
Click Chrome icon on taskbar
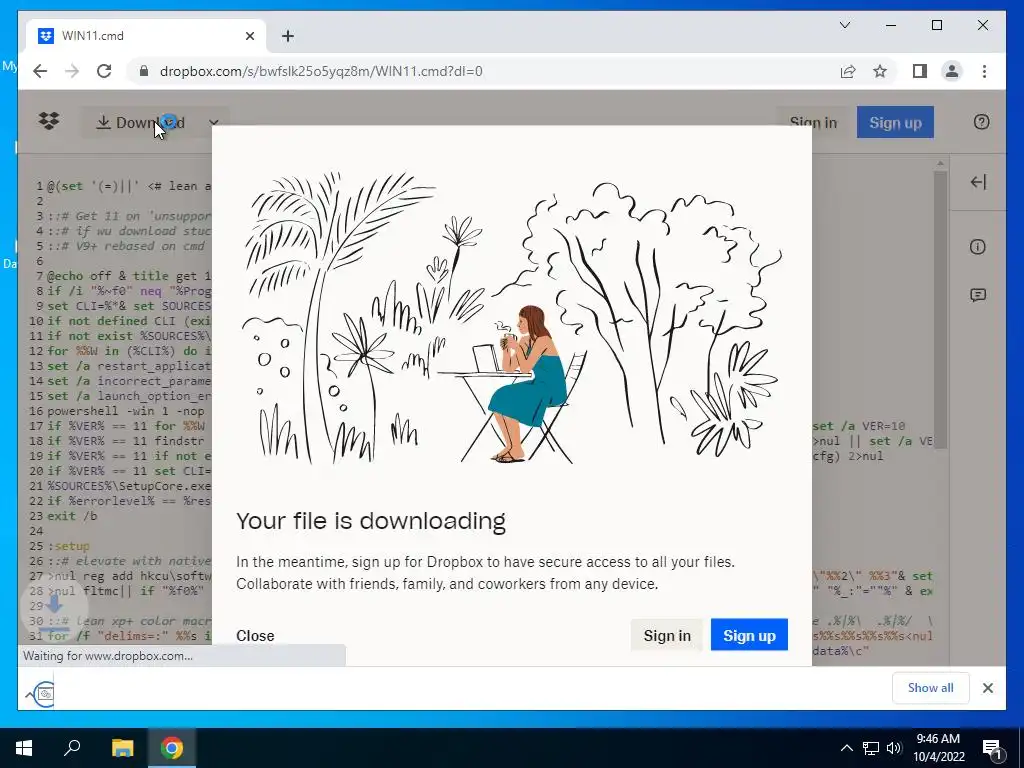click(172, 748)
